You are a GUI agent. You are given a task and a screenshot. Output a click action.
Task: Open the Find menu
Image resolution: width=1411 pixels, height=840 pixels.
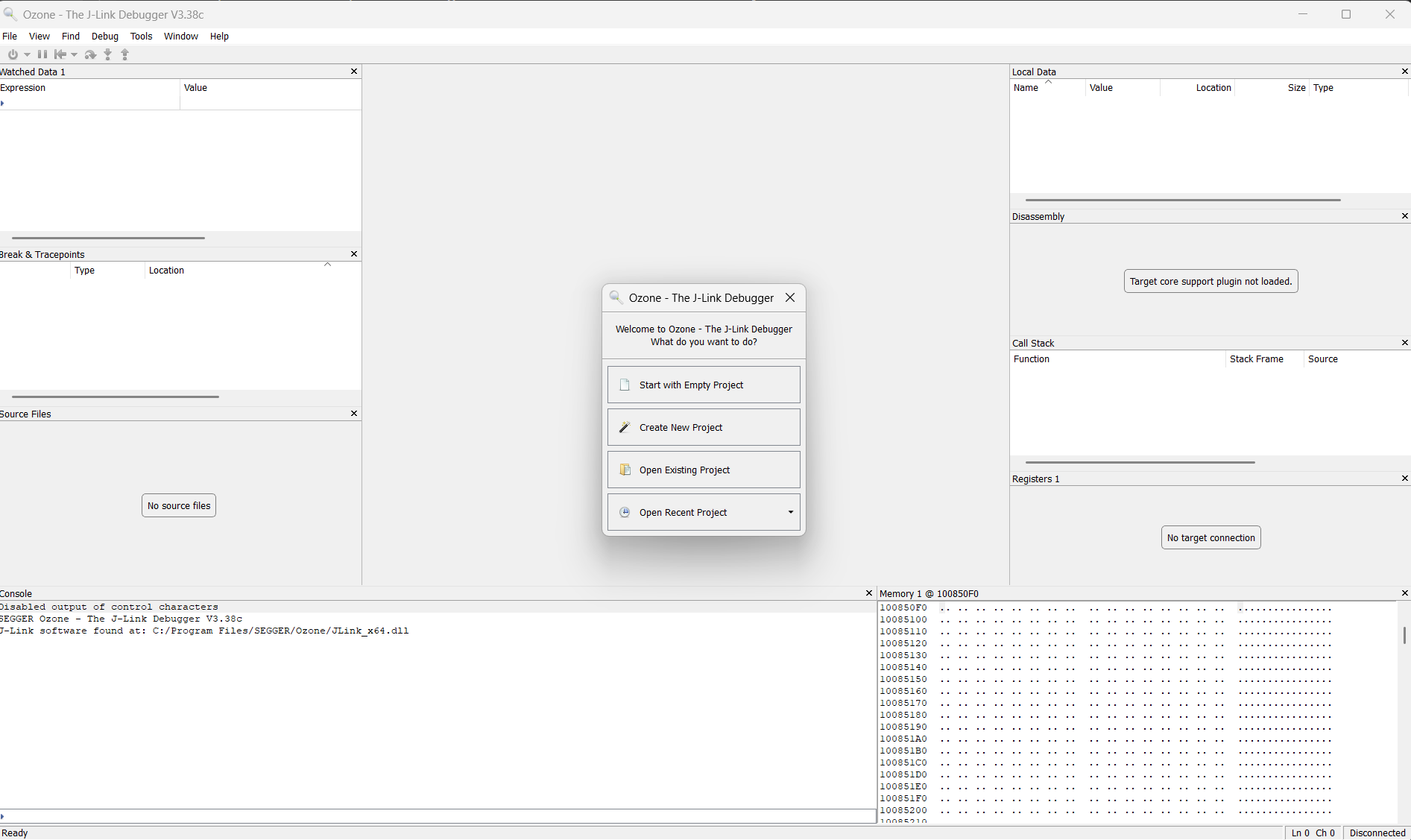click(71, 36)
